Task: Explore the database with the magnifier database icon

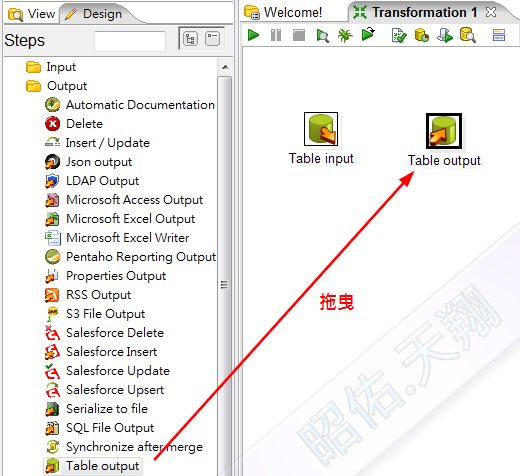Action: (468, 35)
